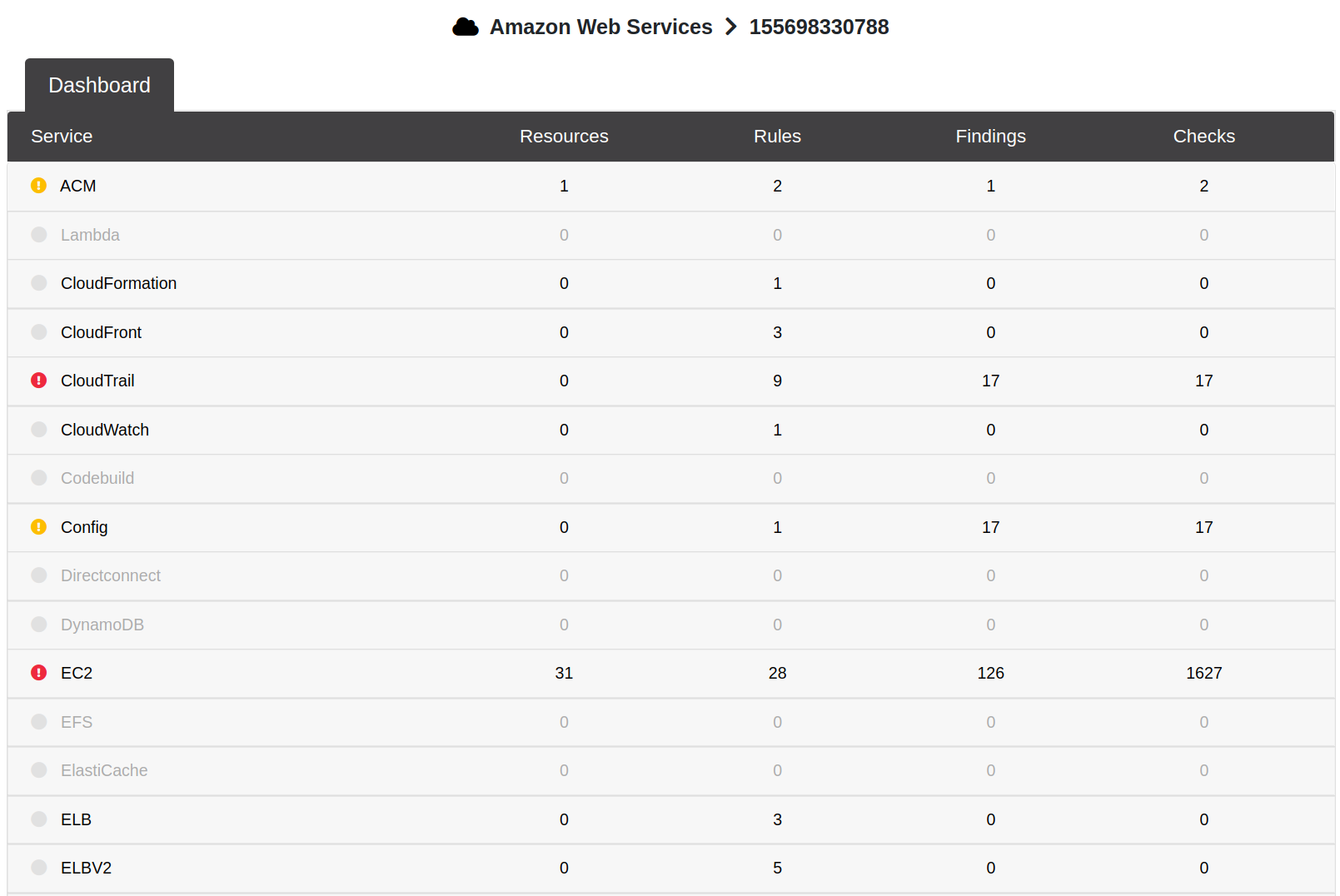Open the Lambda service row
Screen dimensions: 1340x896
[x=670, y=236]
